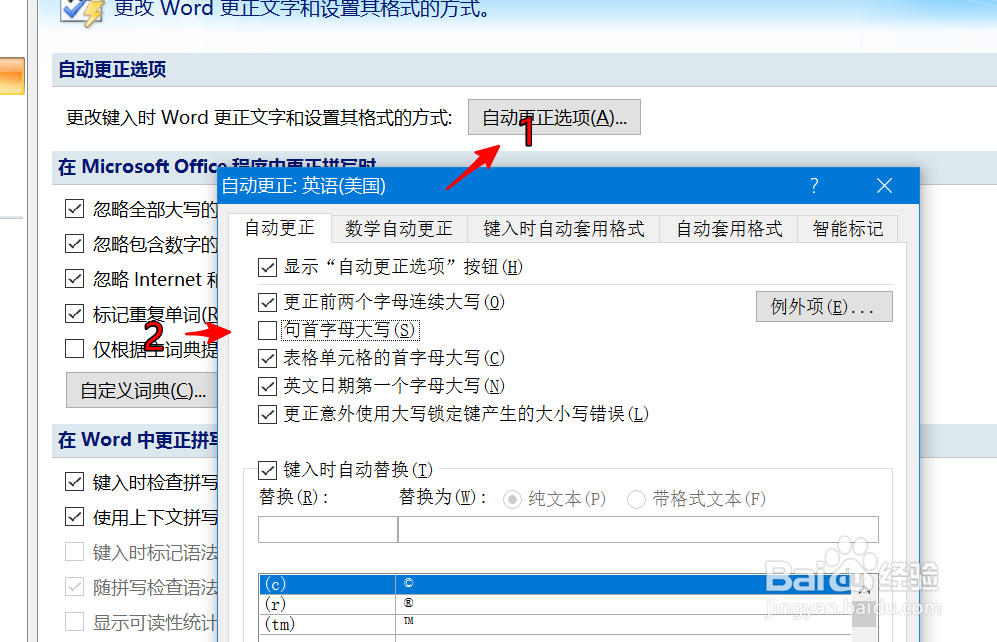Select the (c) replacement row
The image size is (997, 642).
[x=554, y=584]
